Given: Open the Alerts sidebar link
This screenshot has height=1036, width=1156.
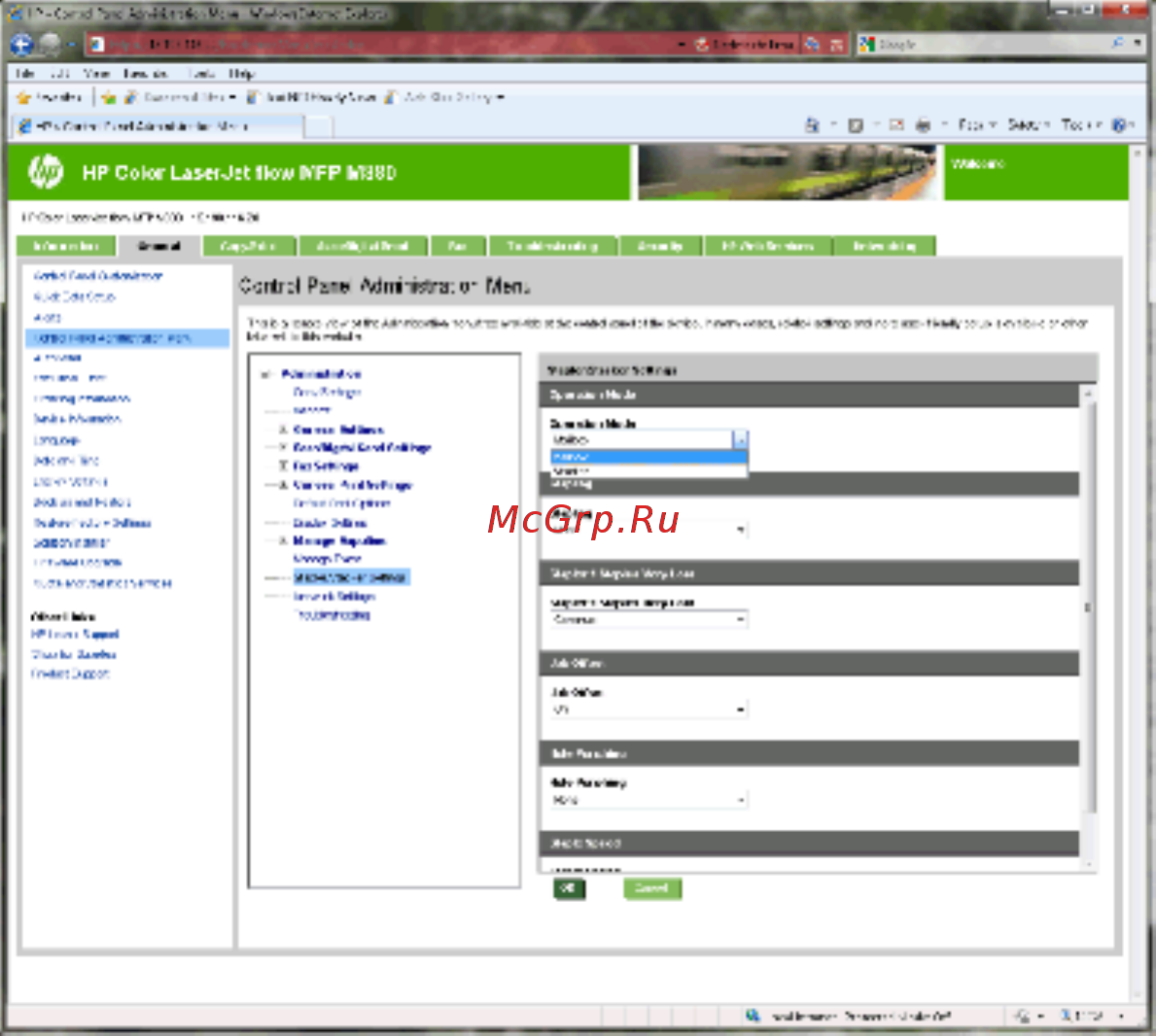Looking at the screenshot, I should pos(48,318).
